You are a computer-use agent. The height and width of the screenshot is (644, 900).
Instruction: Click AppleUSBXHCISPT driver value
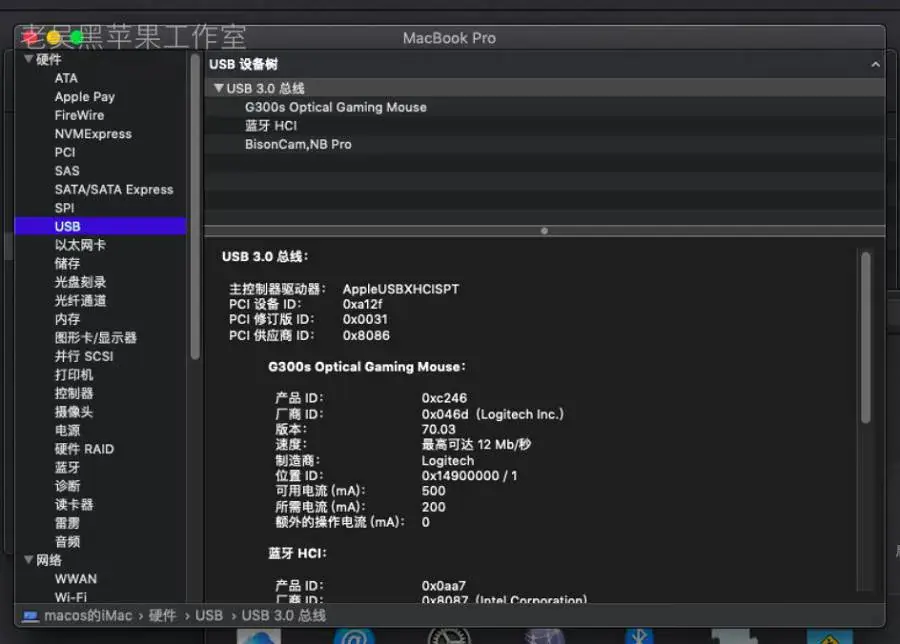pos(401,289)
